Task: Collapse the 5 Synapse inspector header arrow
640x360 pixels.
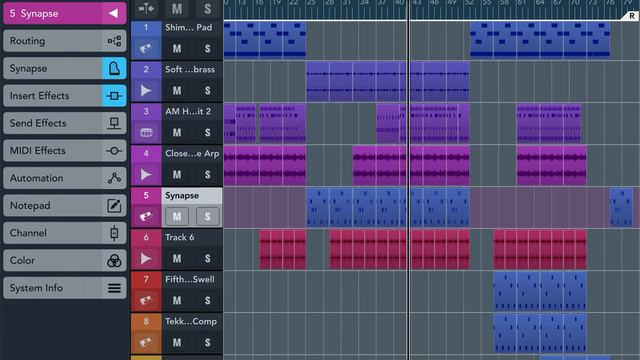Action: pyautogui.click(x=113, y=13)
